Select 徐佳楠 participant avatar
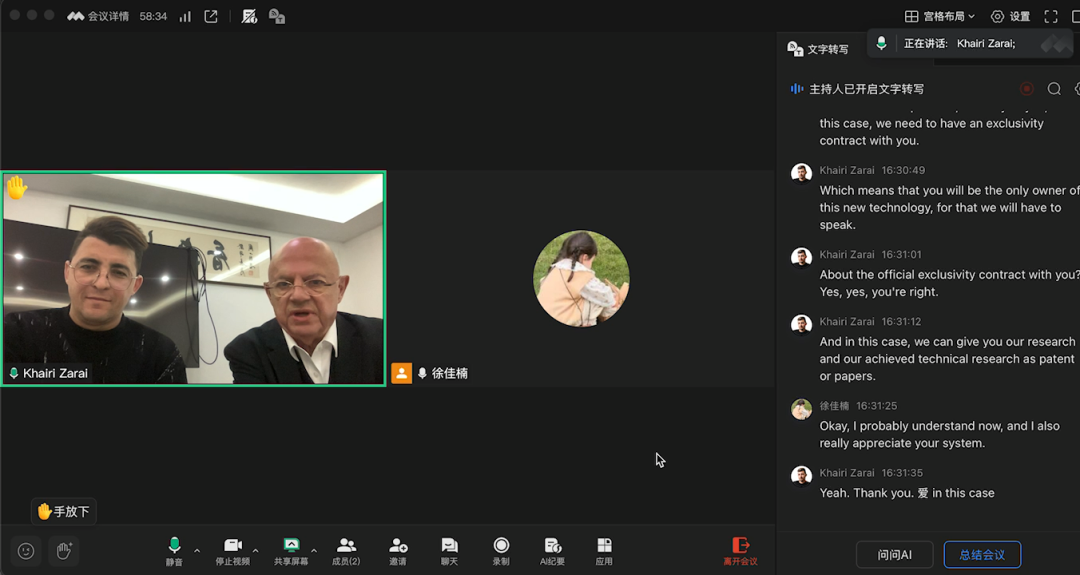 581,278
